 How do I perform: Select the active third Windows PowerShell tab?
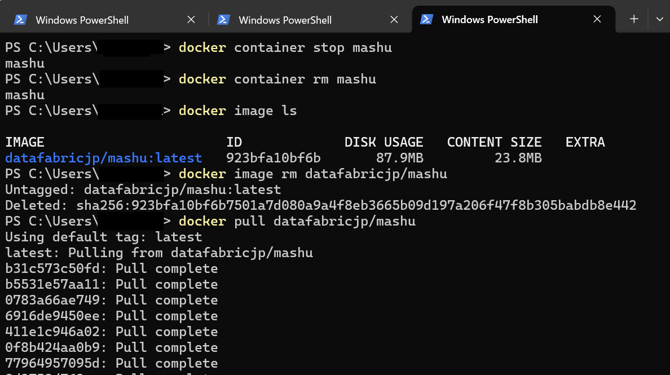point(514,20)
